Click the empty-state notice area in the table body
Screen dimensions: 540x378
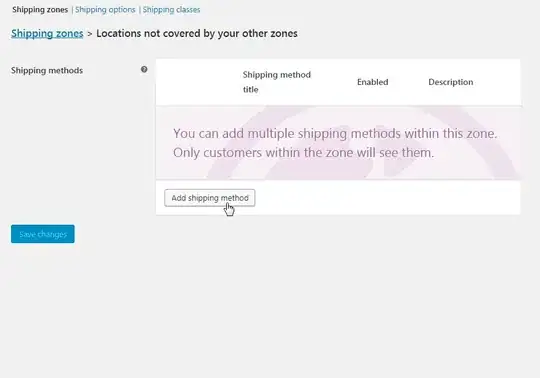(338, 143)
